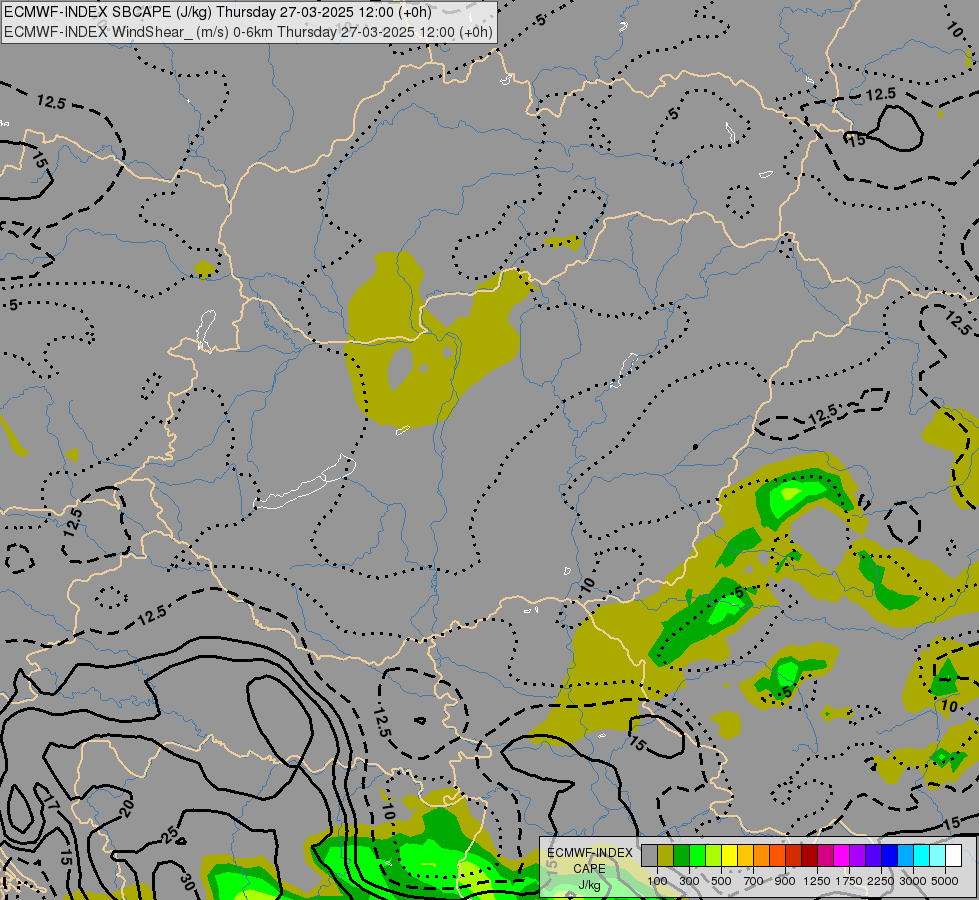The image size is (979, 900).
Task: Click the '17' shear contour label
Action: point(51,801)
